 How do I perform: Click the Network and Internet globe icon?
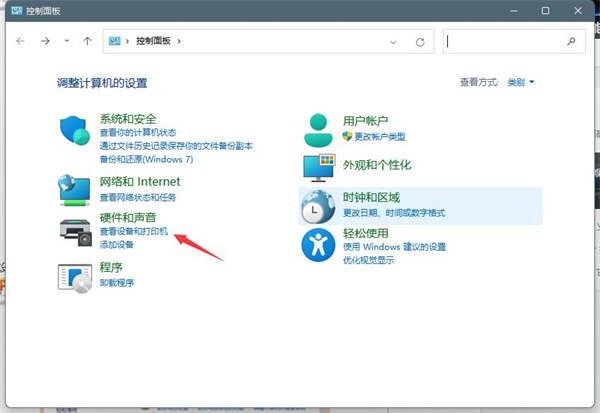click(76, 188)
